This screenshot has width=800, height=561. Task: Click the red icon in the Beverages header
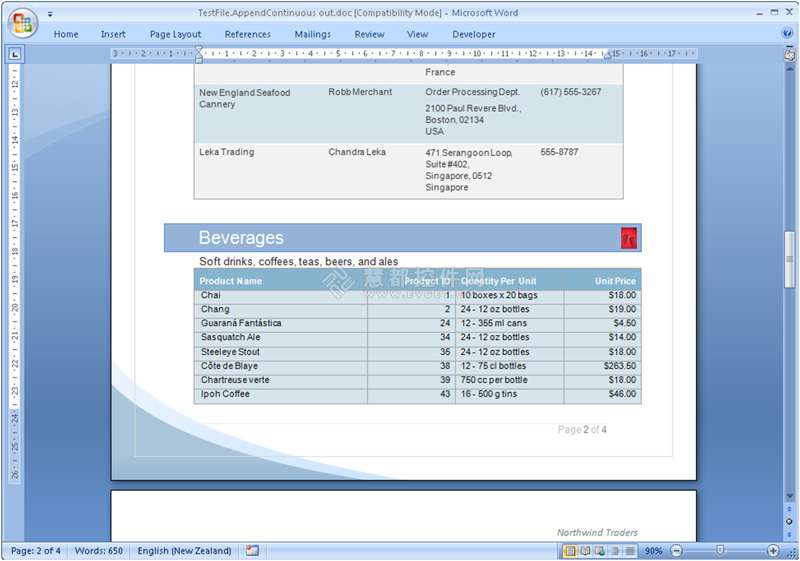[x=629, y=238]
